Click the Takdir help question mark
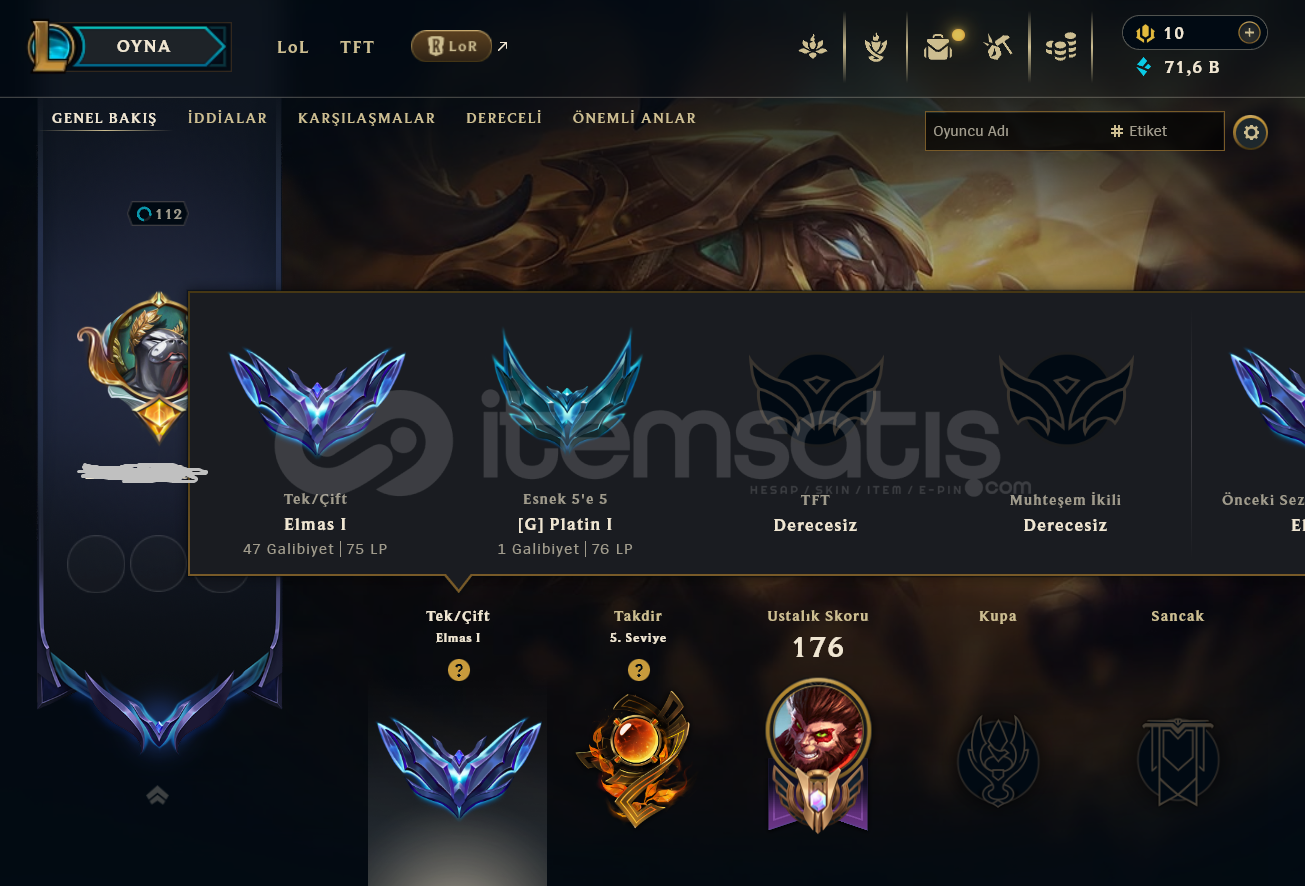Viewport: 1305px width, 886px height. [x=638, y=670]
